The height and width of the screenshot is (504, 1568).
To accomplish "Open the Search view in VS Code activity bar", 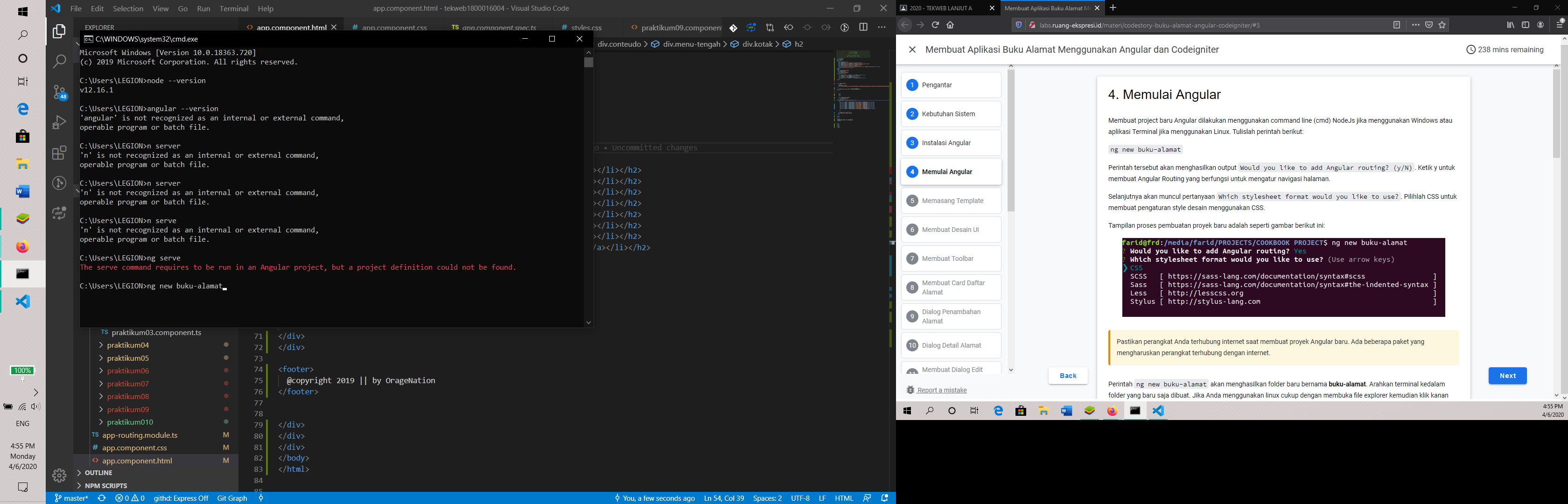I will point(59,62).
